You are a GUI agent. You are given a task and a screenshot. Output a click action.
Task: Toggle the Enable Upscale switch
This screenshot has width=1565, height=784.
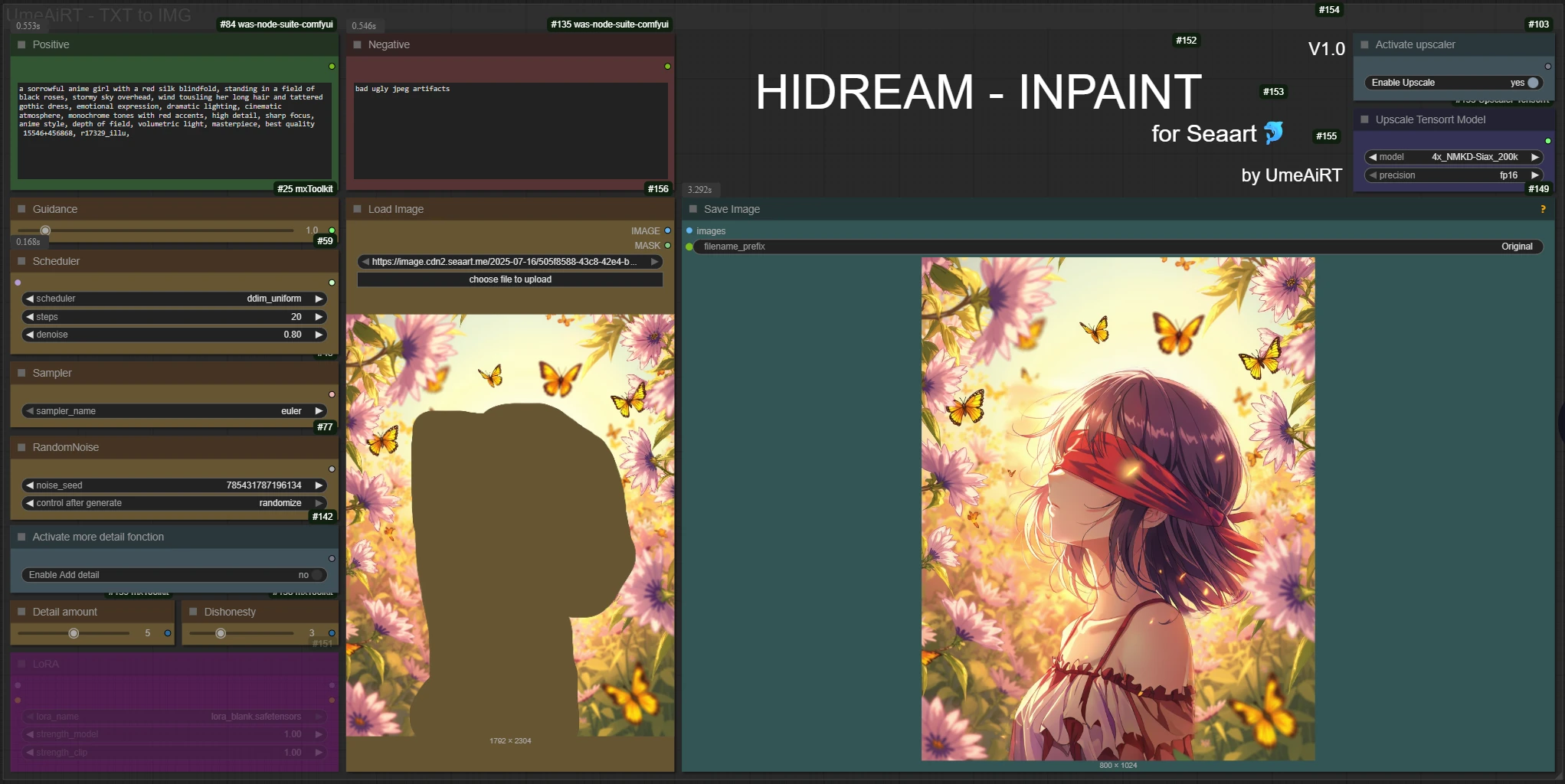[x=1531, y=83]
